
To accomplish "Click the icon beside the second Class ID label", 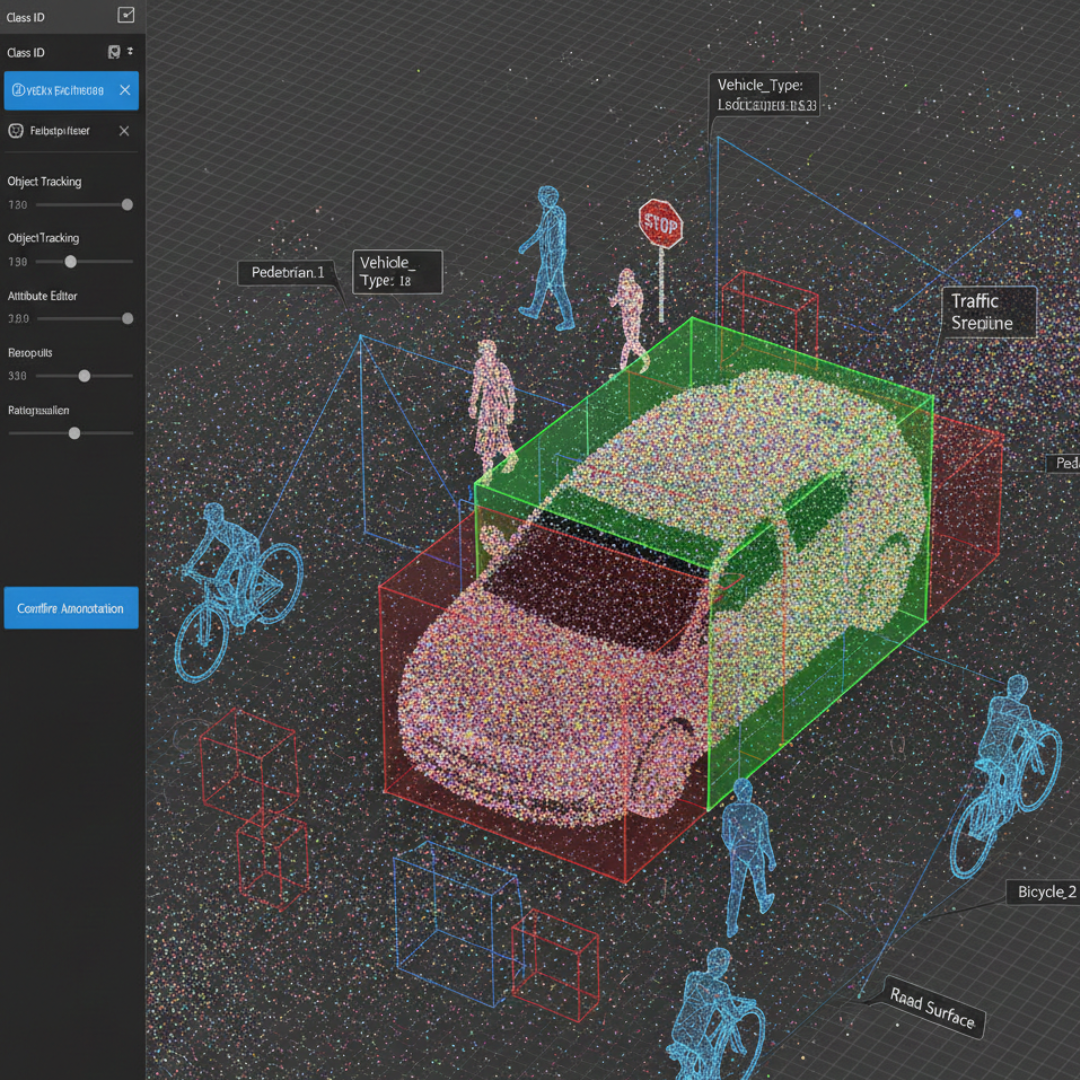I will (x=114, y=52).
